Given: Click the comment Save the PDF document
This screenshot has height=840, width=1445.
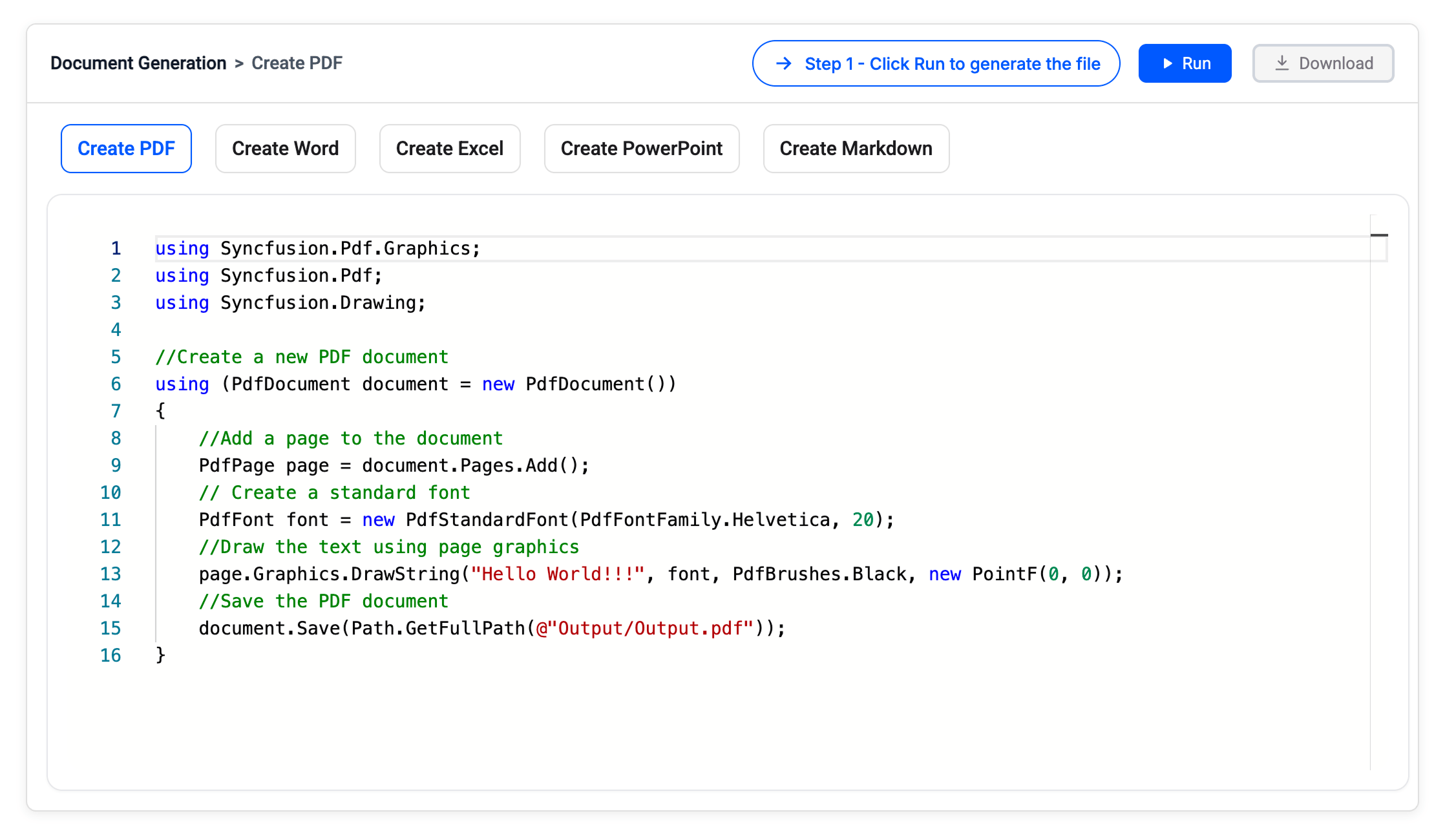Looking at the screenshot, I should pos(324,602).
